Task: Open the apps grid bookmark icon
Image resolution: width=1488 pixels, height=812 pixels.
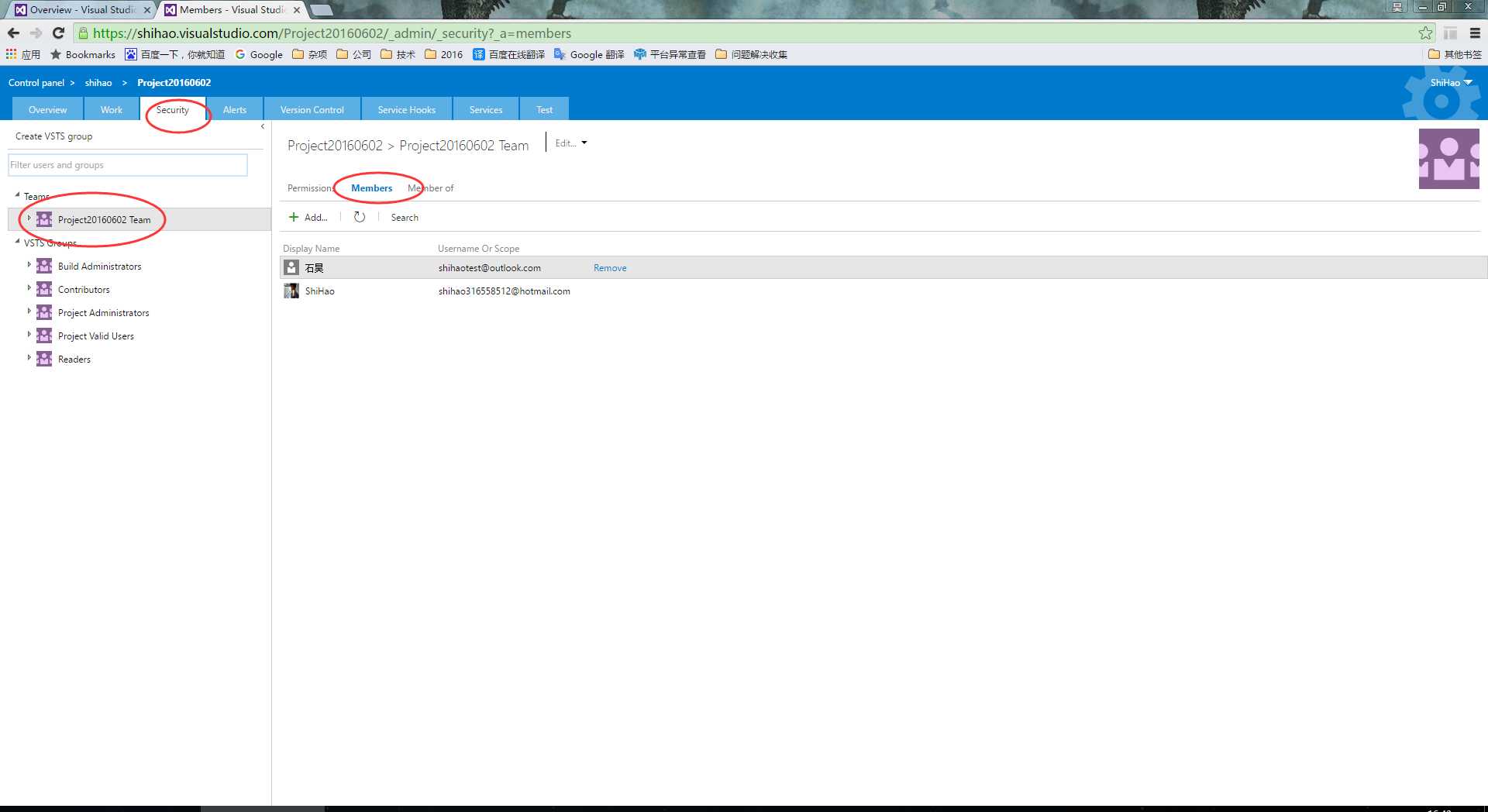Action: pyautogui.click(x=11, y=54)
